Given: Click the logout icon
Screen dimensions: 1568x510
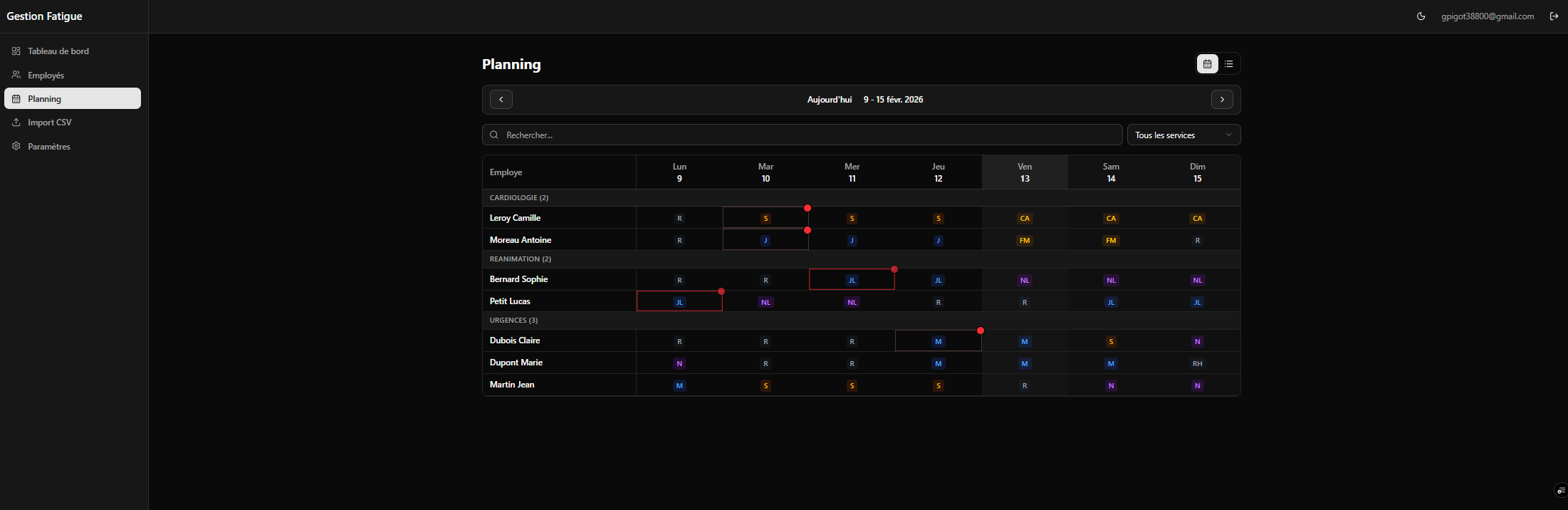Looking at the screenshot, I should point(1554,16).
